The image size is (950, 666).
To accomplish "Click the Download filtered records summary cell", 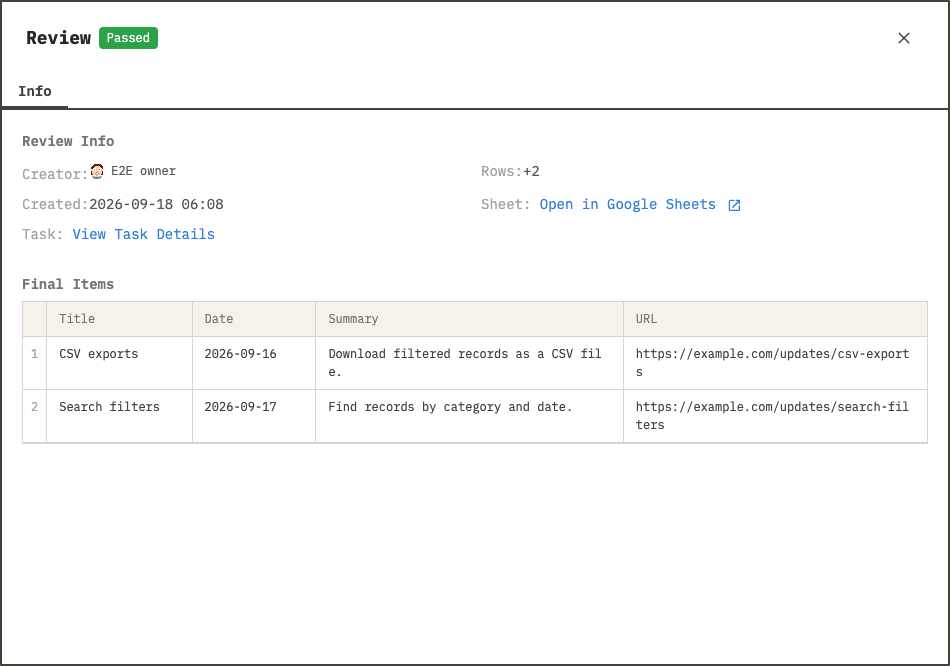I will click(x=470, y=363).
